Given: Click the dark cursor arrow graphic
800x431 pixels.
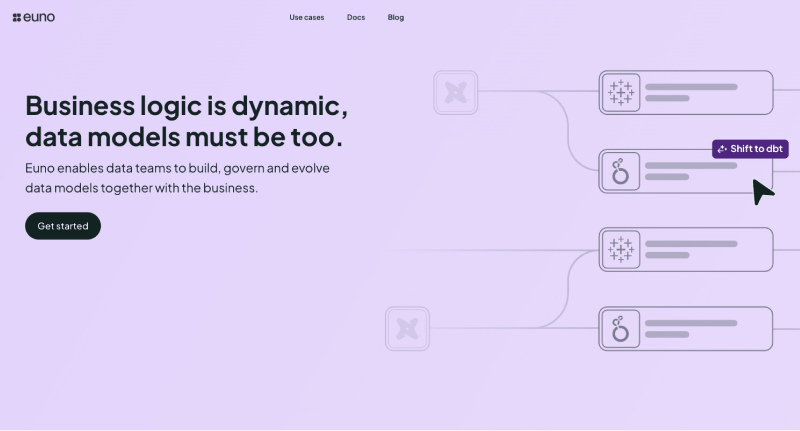Looking at the screenshot, I should click(x=763, y=192).
